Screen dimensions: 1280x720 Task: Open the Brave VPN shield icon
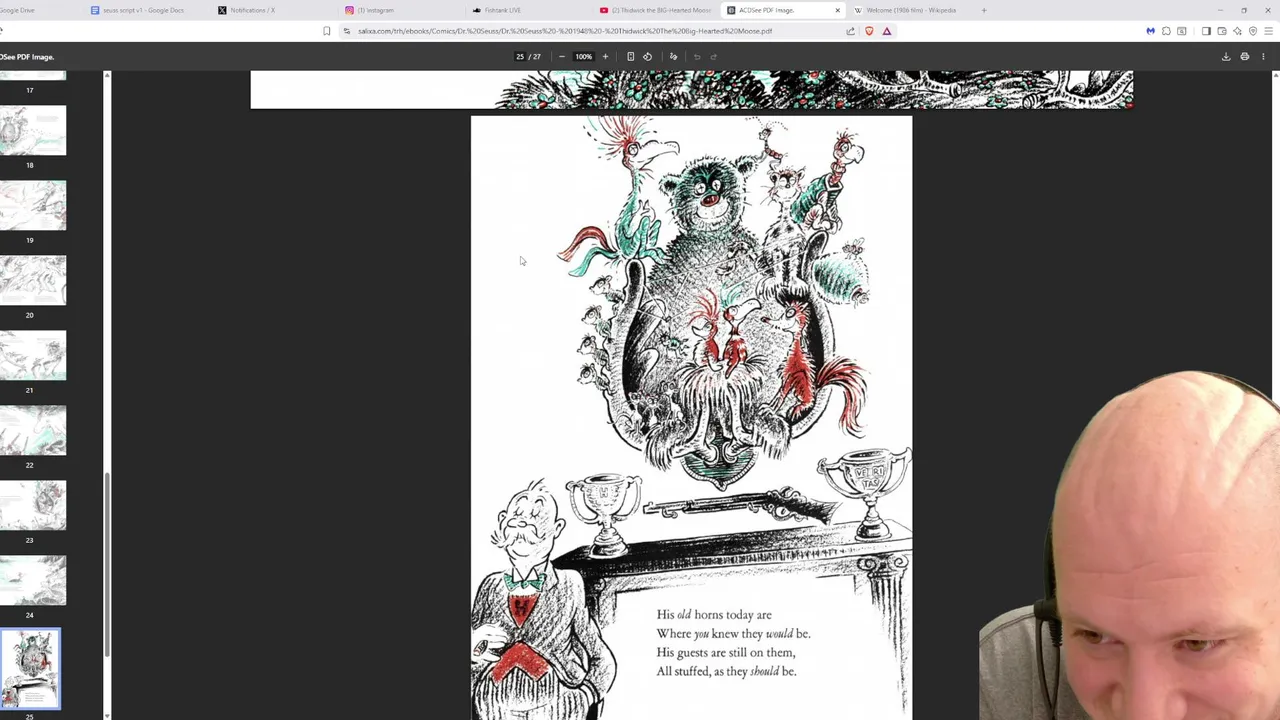[1253, 31]
